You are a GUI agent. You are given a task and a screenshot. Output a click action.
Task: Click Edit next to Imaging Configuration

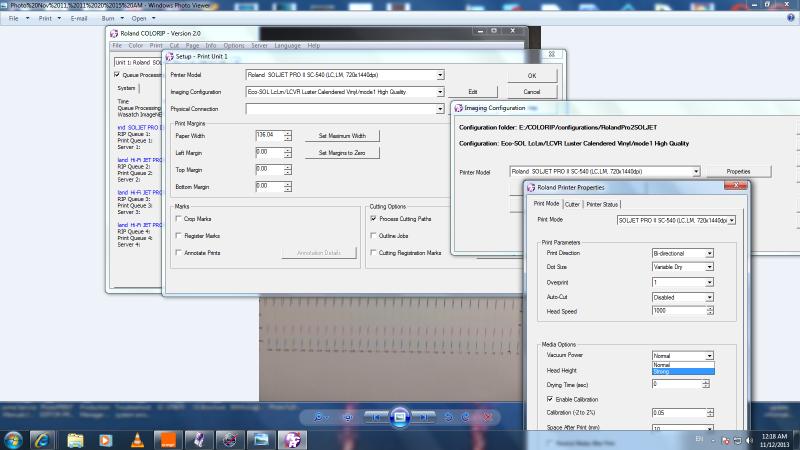click(472, 92)
